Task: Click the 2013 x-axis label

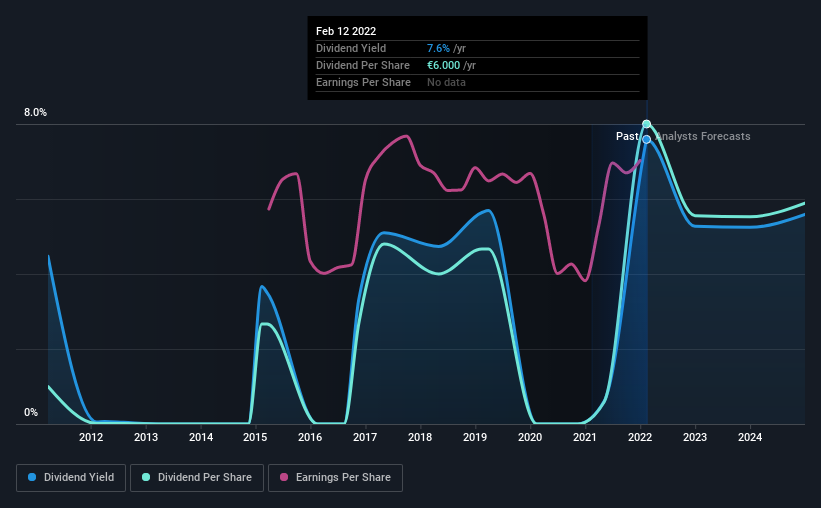Action: tap(146, 437)
